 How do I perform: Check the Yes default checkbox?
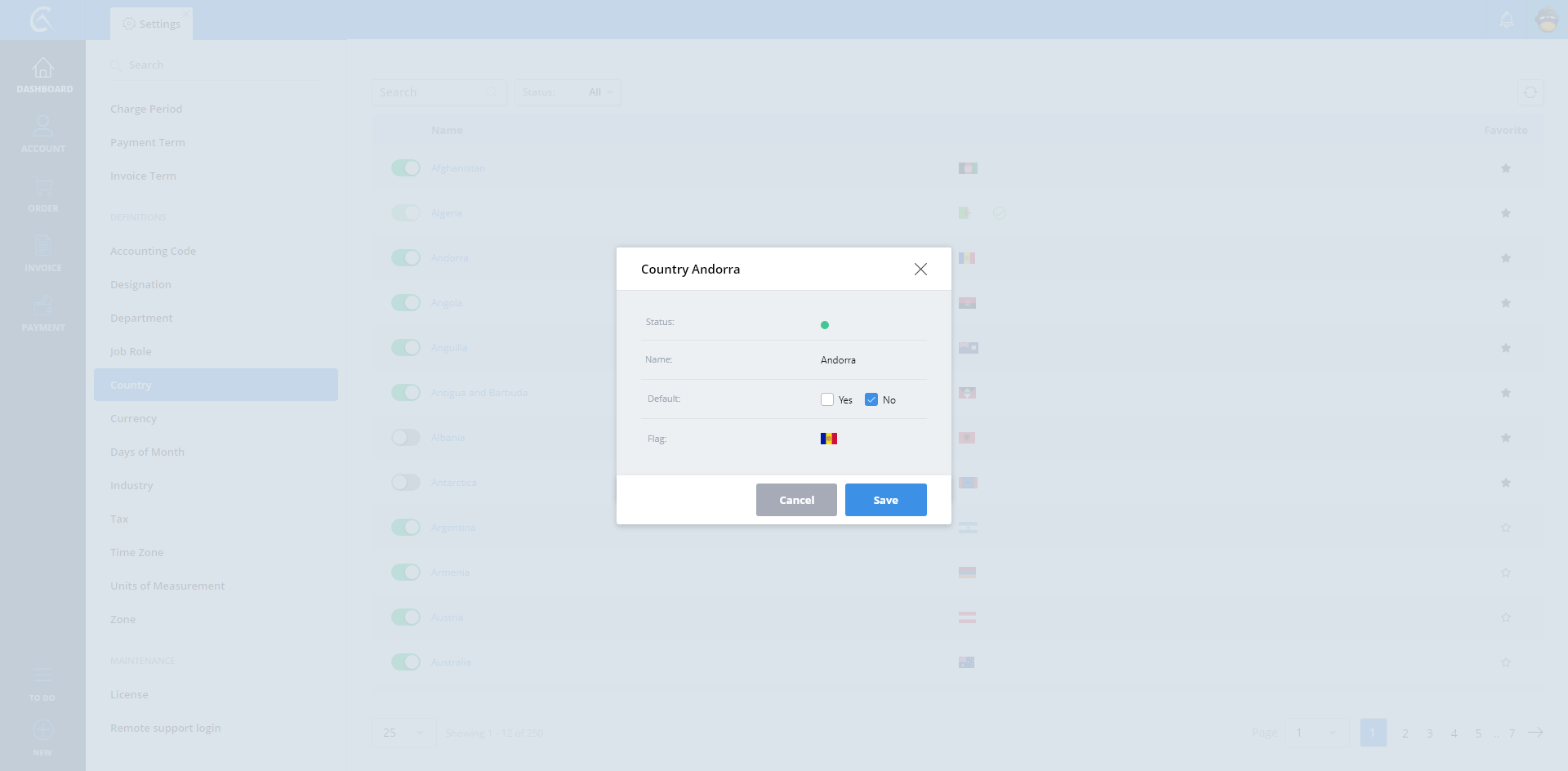coord(827,399)
